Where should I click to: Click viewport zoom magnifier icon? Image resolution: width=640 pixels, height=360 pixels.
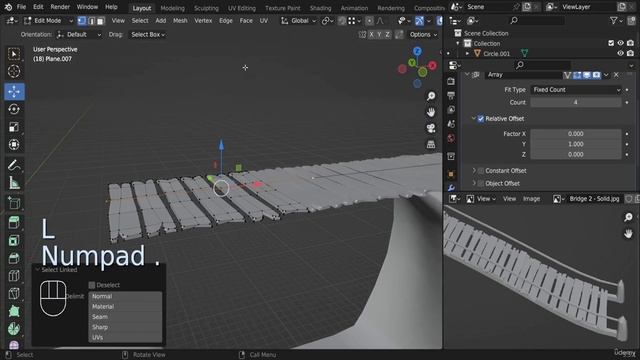[x=431, y=96]
